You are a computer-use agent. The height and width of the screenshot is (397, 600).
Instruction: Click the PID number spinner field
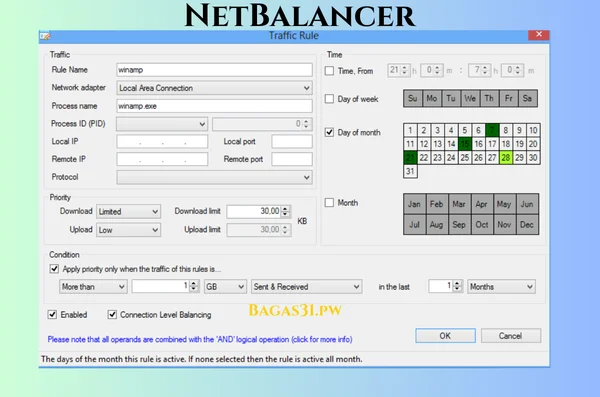[262, 124]
